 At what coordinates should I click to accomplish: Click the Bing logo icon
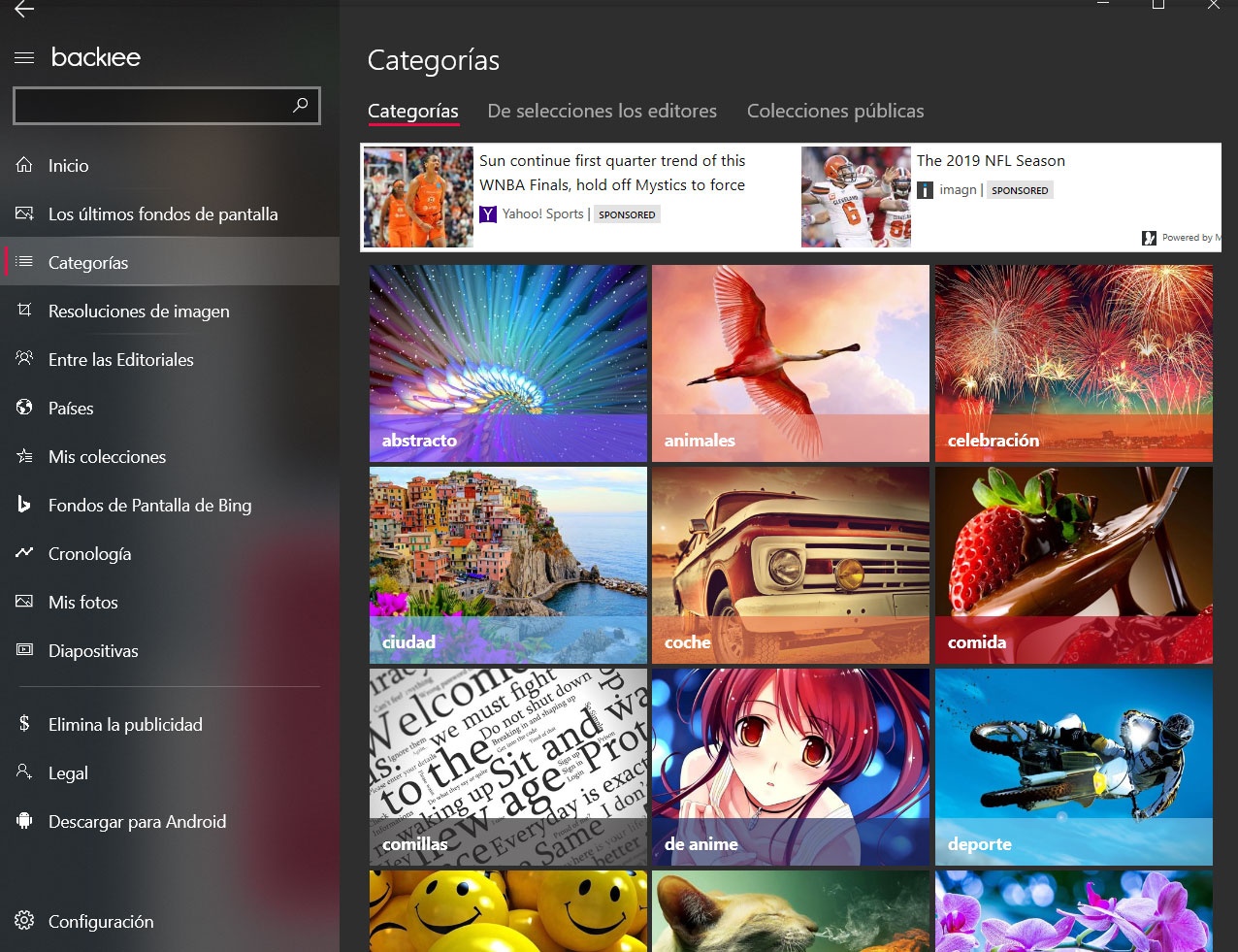coord(24,505)
